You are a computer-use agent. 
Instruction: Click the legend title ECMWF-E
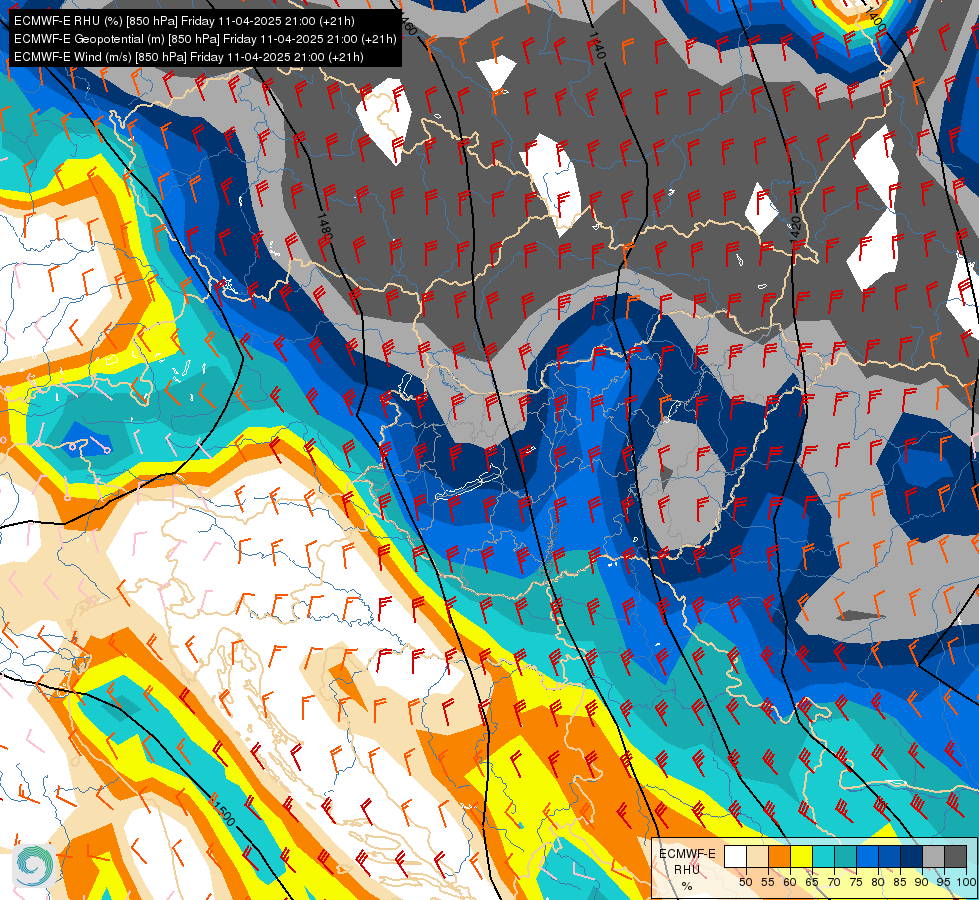point(687,854)
